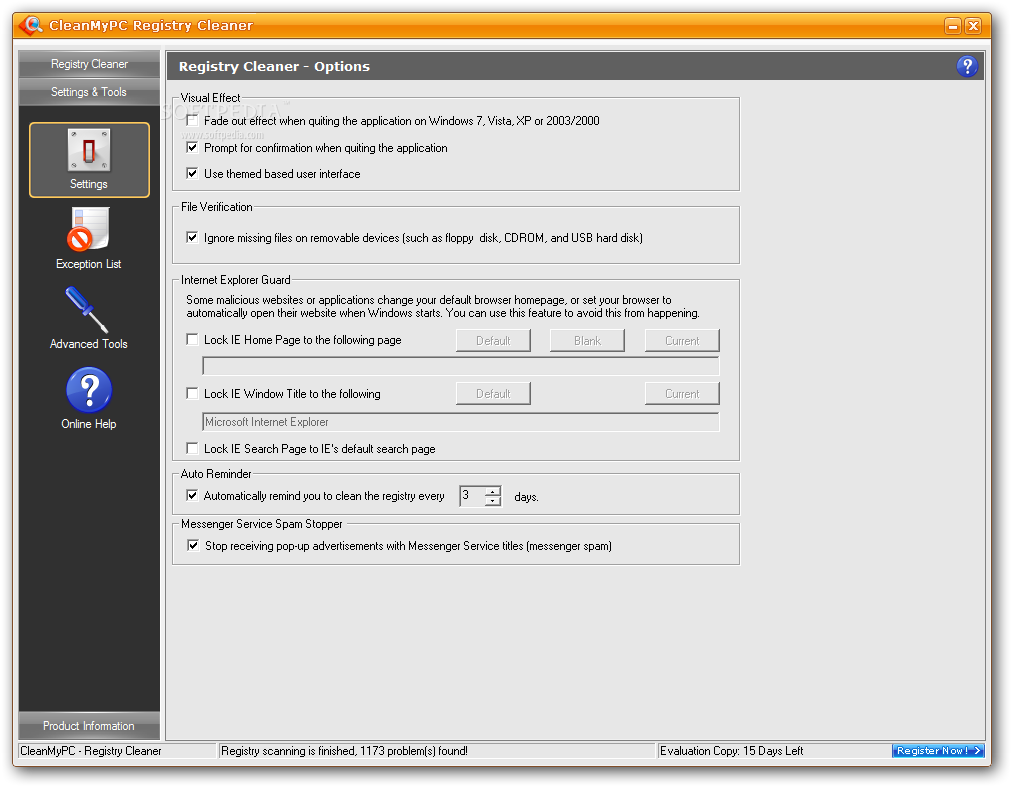Open the Settings & Tools section
Screen dimensions: 1012x787
89,92
